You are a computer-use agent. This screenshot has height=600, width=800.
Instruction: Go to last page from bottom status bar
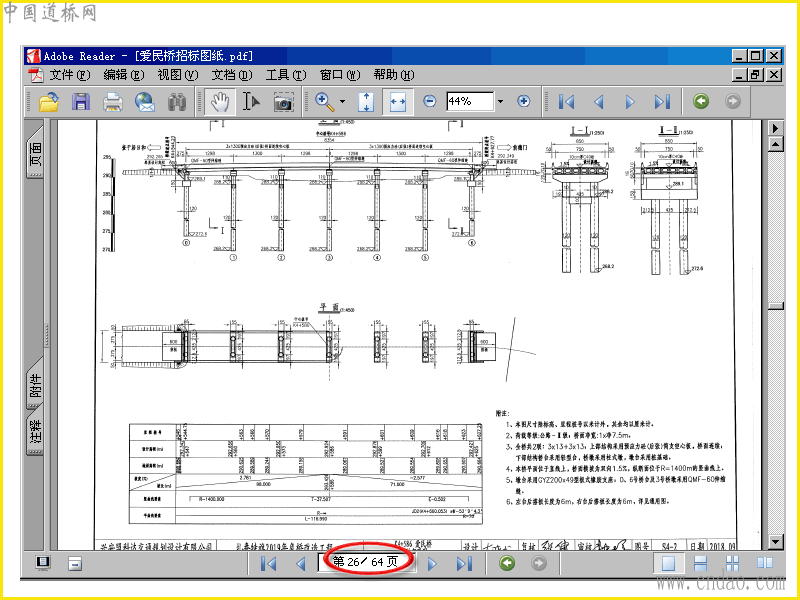click(464, 564)
